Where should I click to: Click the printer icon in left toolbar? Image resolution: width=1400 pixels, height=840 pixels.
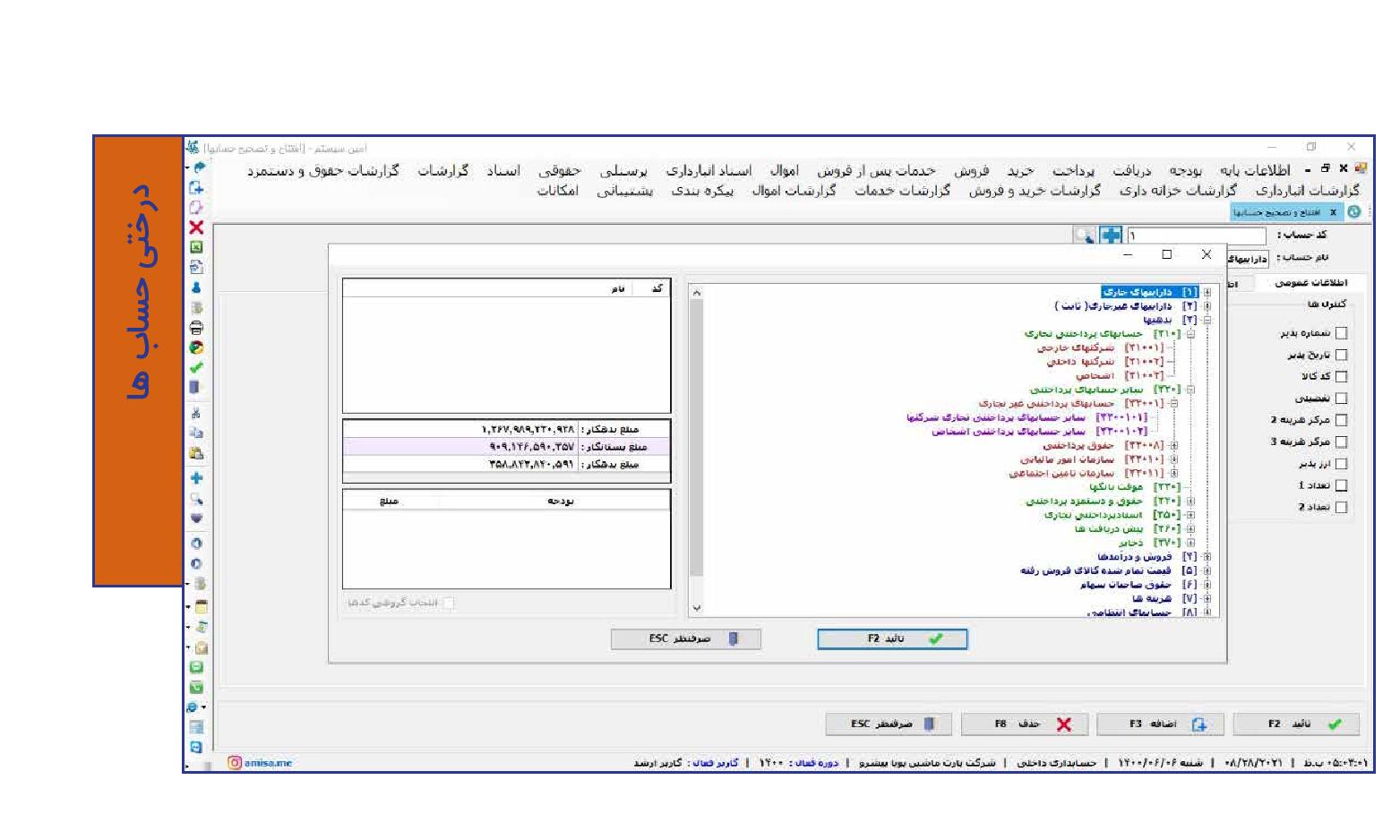click(x=196, y=328)
